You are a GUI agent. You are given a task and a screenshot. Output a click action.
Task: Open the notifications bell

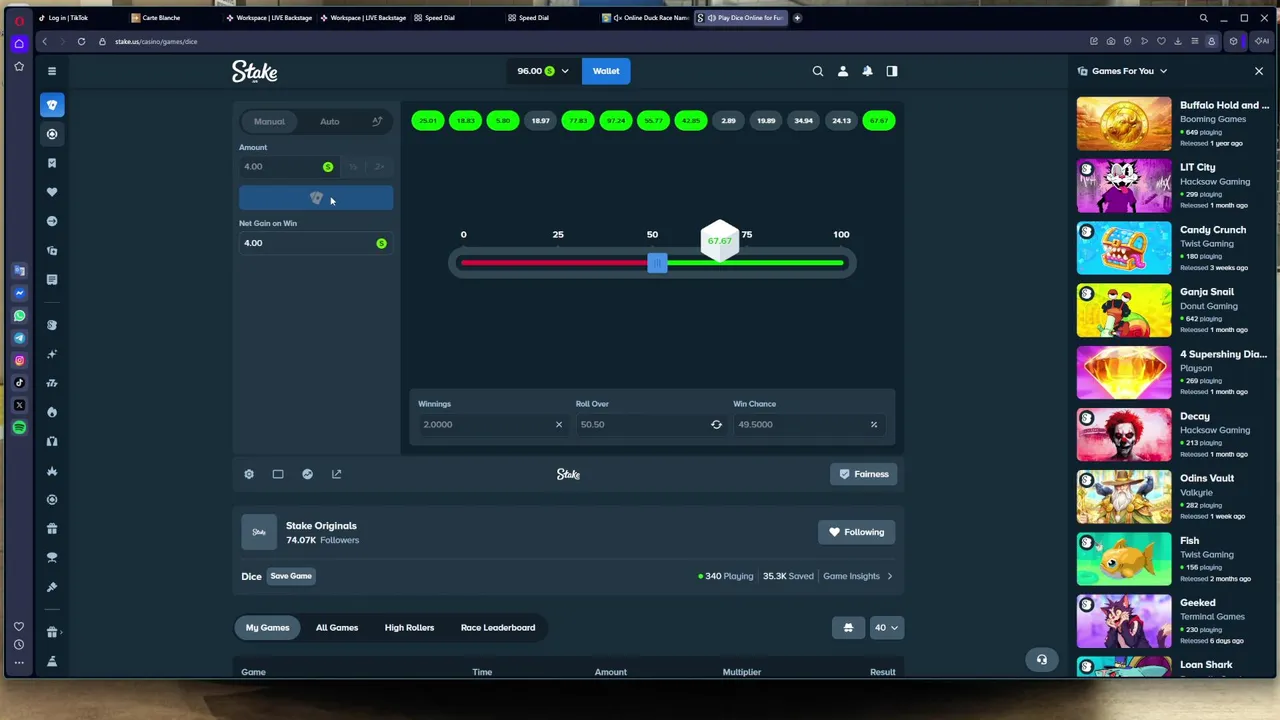[867, 71]
